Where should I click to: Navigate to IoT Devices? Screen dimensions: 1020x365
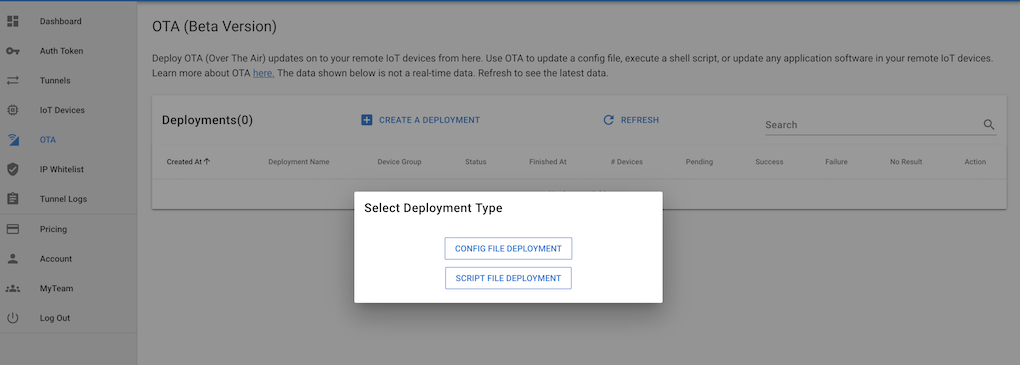(x=68, y=110)
